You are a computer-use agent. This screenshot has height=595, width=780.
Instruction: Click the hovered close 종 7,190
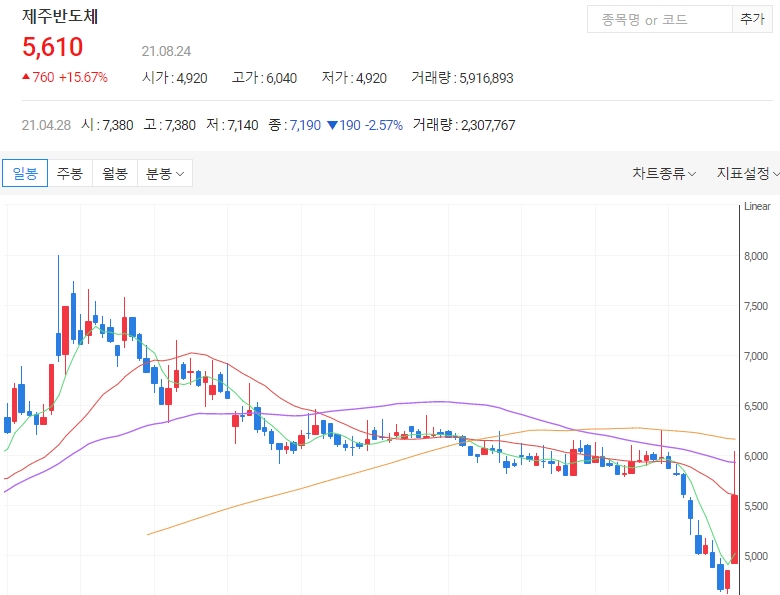(294, 125)
